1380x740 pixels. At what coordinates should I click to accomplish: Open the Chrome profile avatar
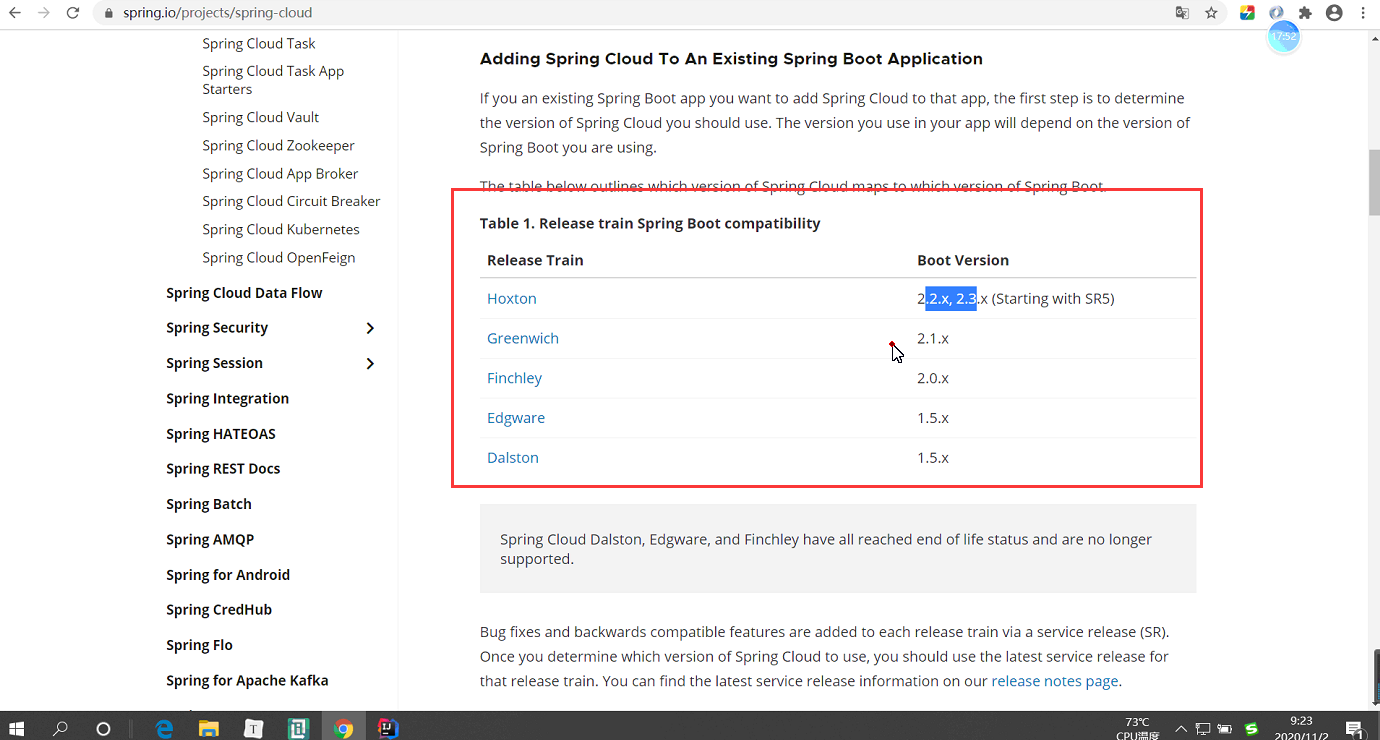1334,13
